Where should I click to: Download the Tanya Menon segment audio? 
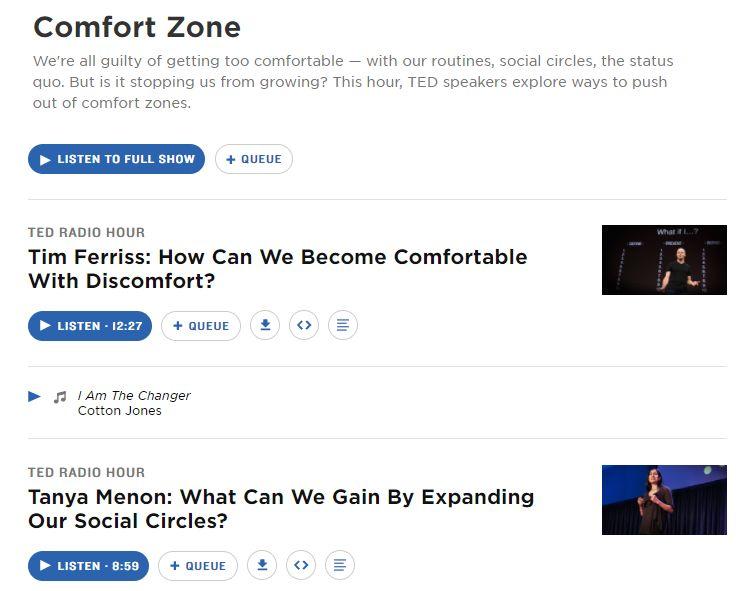click(262, 565)
